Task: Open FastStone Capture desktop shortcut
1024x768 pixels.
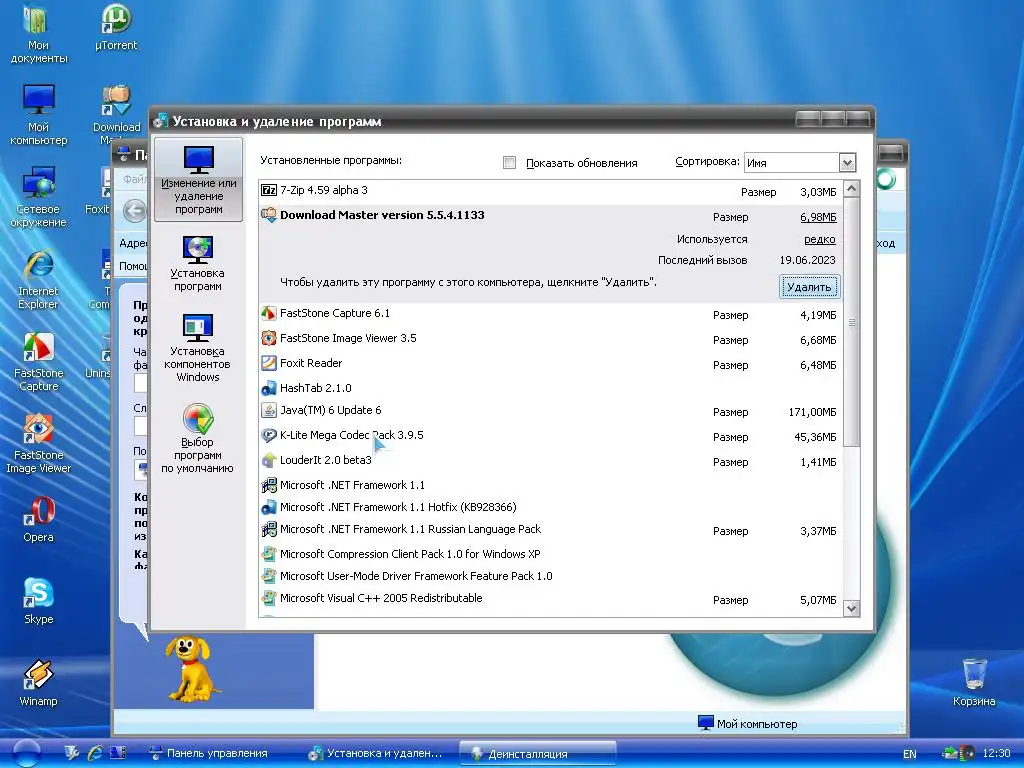Action: tap(39, 361)
